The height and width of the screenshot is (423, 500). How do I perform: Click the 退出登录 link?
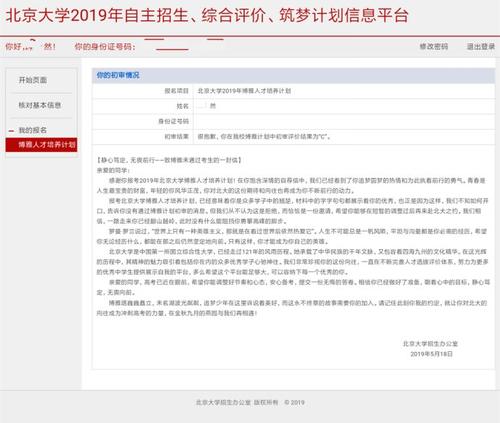480,46
